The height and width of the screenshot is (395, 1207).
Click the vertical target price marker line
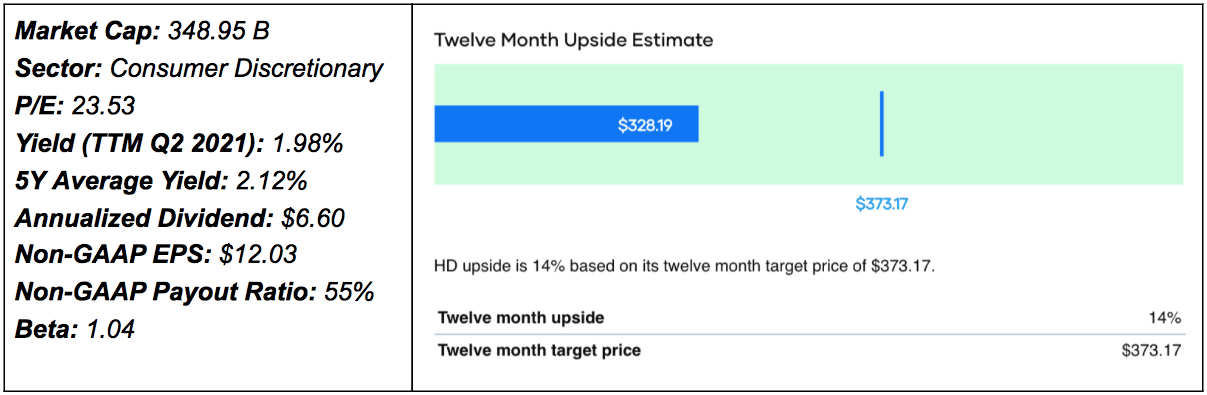[881, 124]
